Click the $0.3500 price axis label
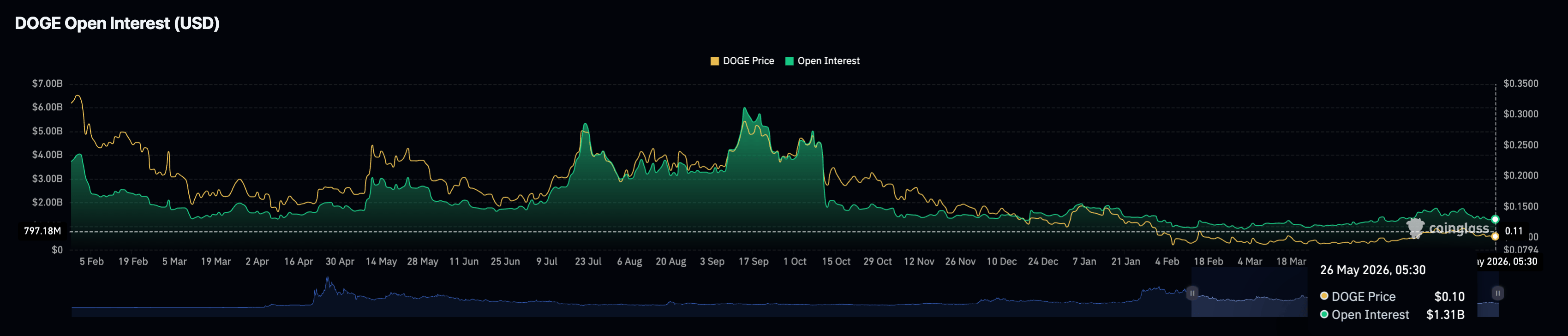 point(1520,84)
